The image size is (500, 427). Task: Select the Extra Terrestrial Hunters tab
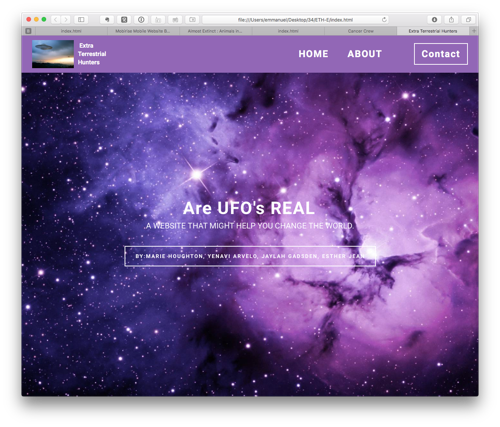433,31
